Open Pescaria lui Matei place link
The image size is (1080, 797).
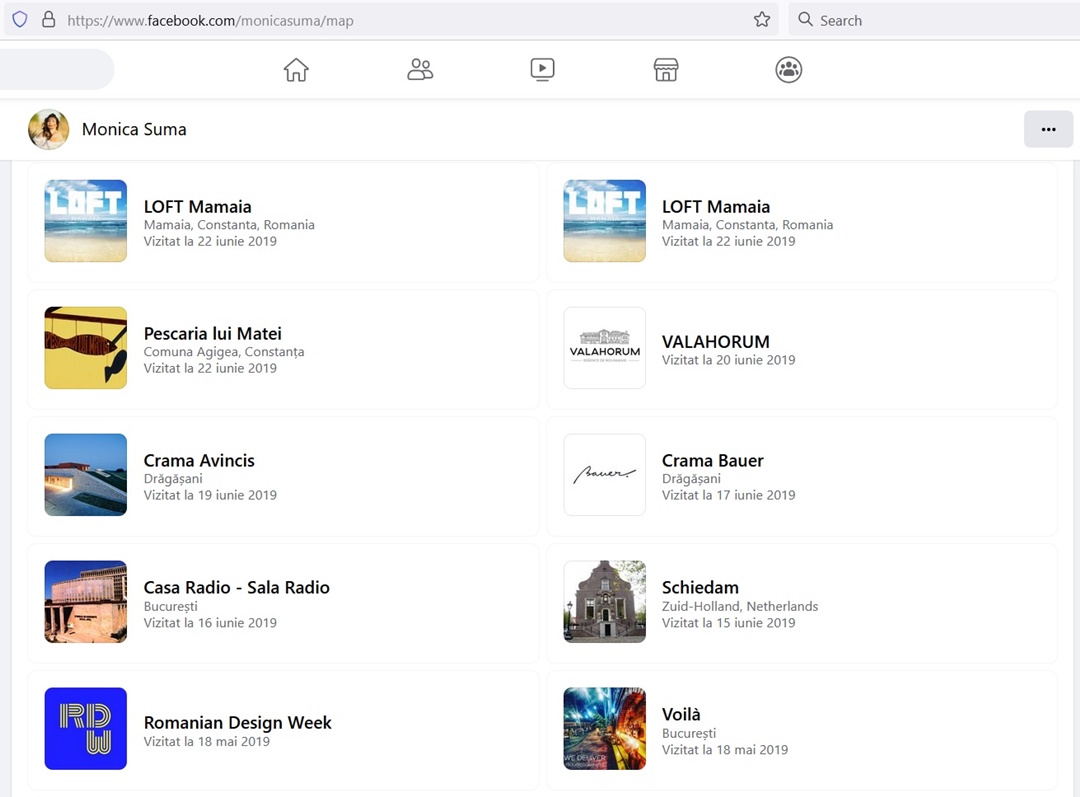click(x=213, y=334)
